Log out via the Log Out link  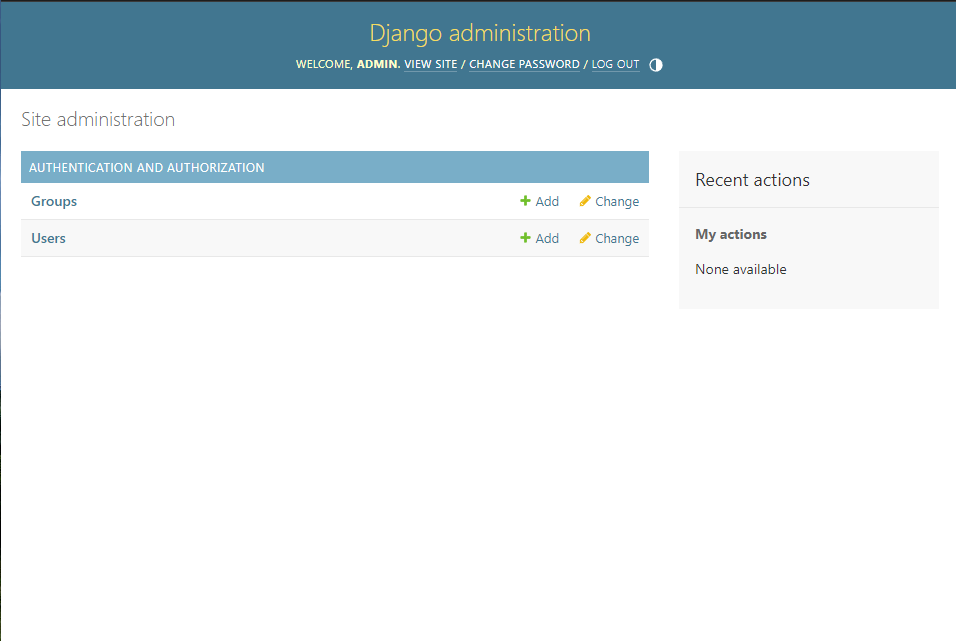click(x=615, y=64)
